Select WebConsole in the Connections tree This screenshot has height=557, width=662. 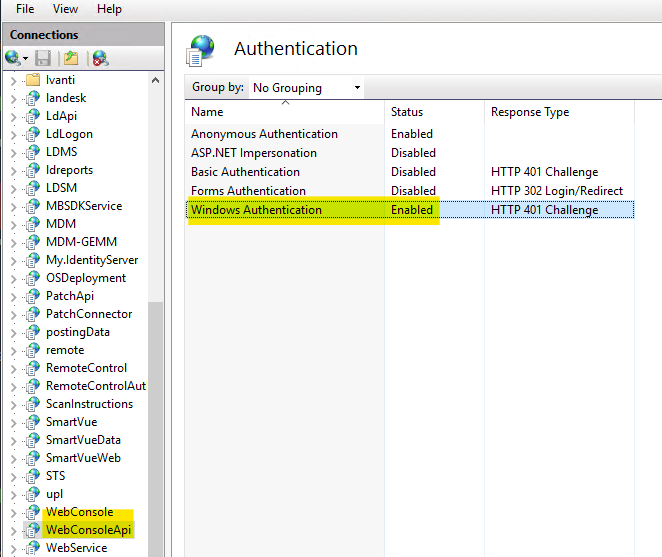(x=79, y=512)
